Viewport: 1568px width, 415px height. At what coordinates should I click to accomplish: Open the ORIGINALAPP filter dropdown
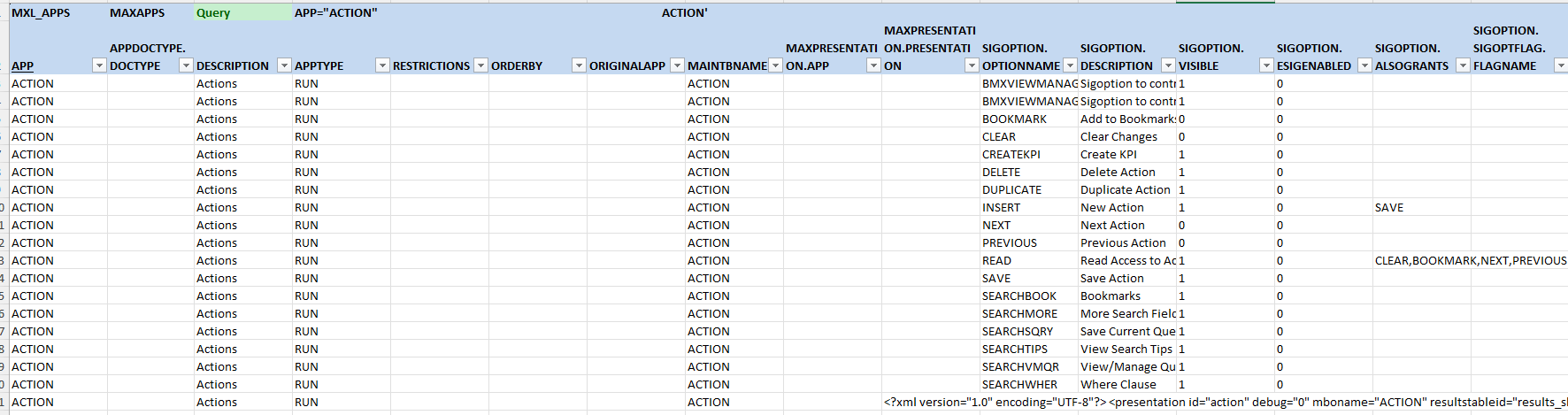(x=677, y=65)
